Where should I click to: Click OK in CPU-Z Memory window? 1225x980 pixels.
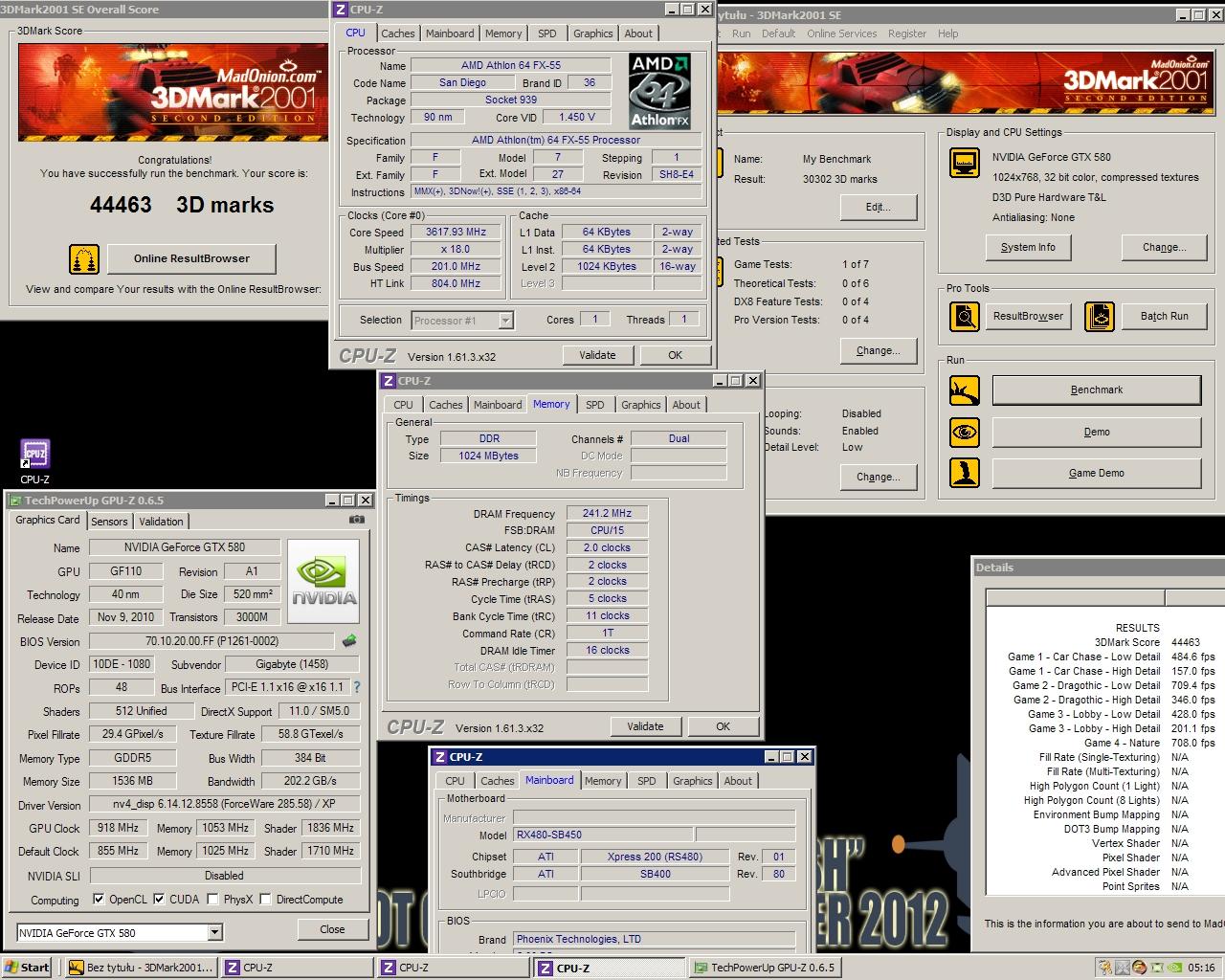(723, 726)
